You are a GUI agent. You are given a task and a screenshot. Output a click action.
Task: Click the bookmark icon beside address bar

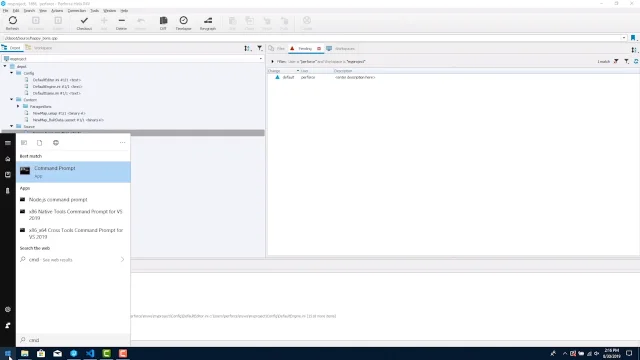coord(633,38)
